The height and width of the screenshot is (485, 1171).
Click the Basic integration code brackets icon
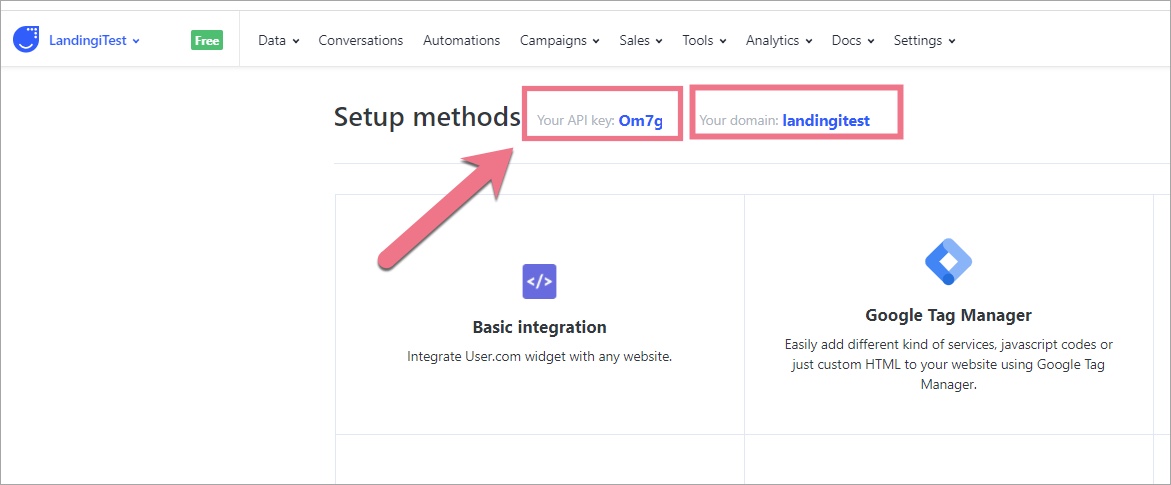(539, 282)
